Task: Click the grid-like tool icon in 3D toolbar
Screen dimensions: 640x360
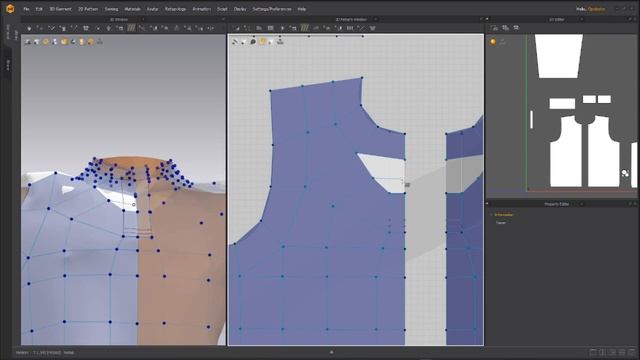Action: 86,28
